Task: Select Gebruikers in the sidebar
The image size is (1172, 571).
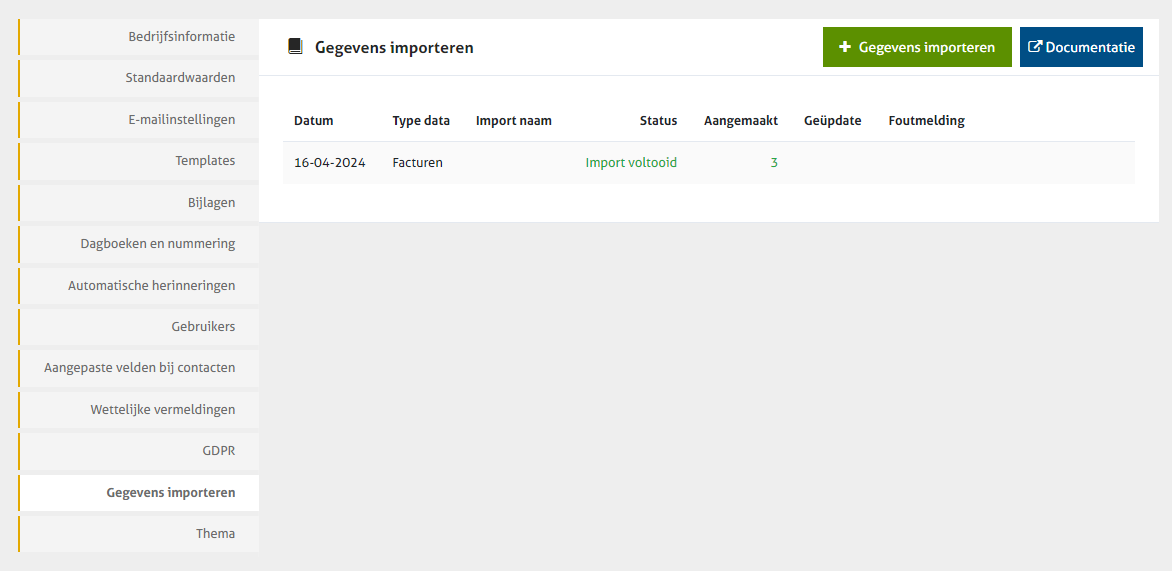Action: [201, 327]
